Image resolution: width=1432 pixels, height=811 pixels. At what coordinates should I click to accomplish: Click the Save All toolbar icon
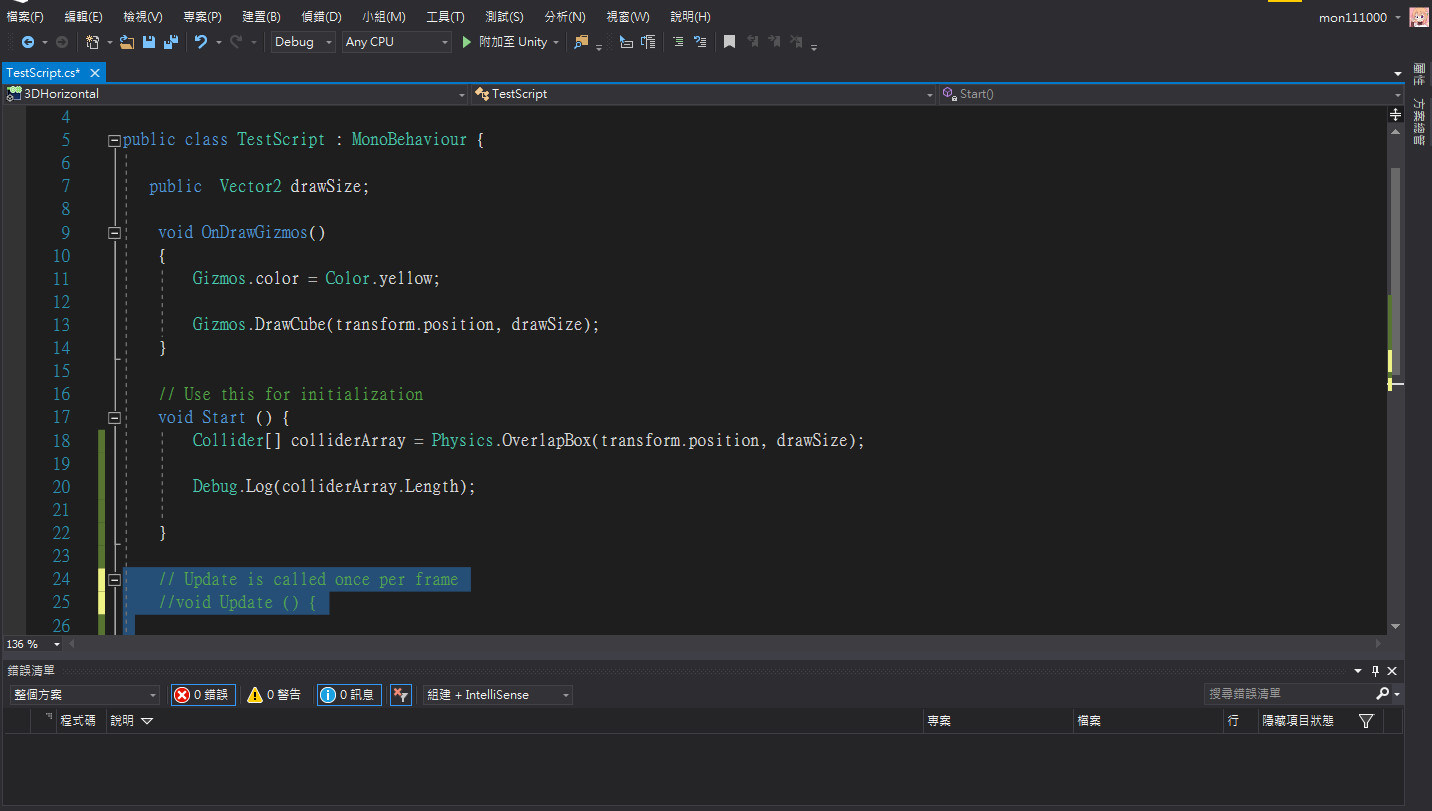[170, 42]
